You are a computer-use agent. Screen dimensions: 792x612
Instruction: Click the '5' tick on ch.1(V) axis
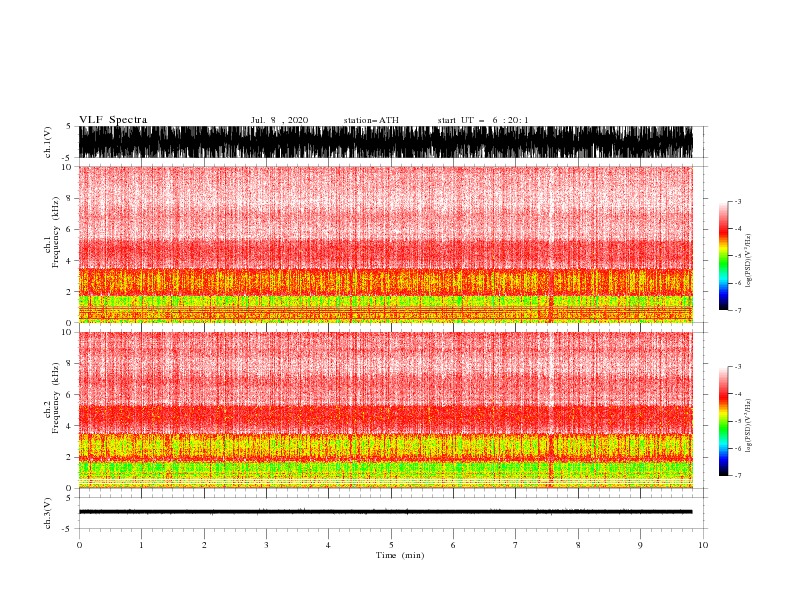tap(69, 126)
